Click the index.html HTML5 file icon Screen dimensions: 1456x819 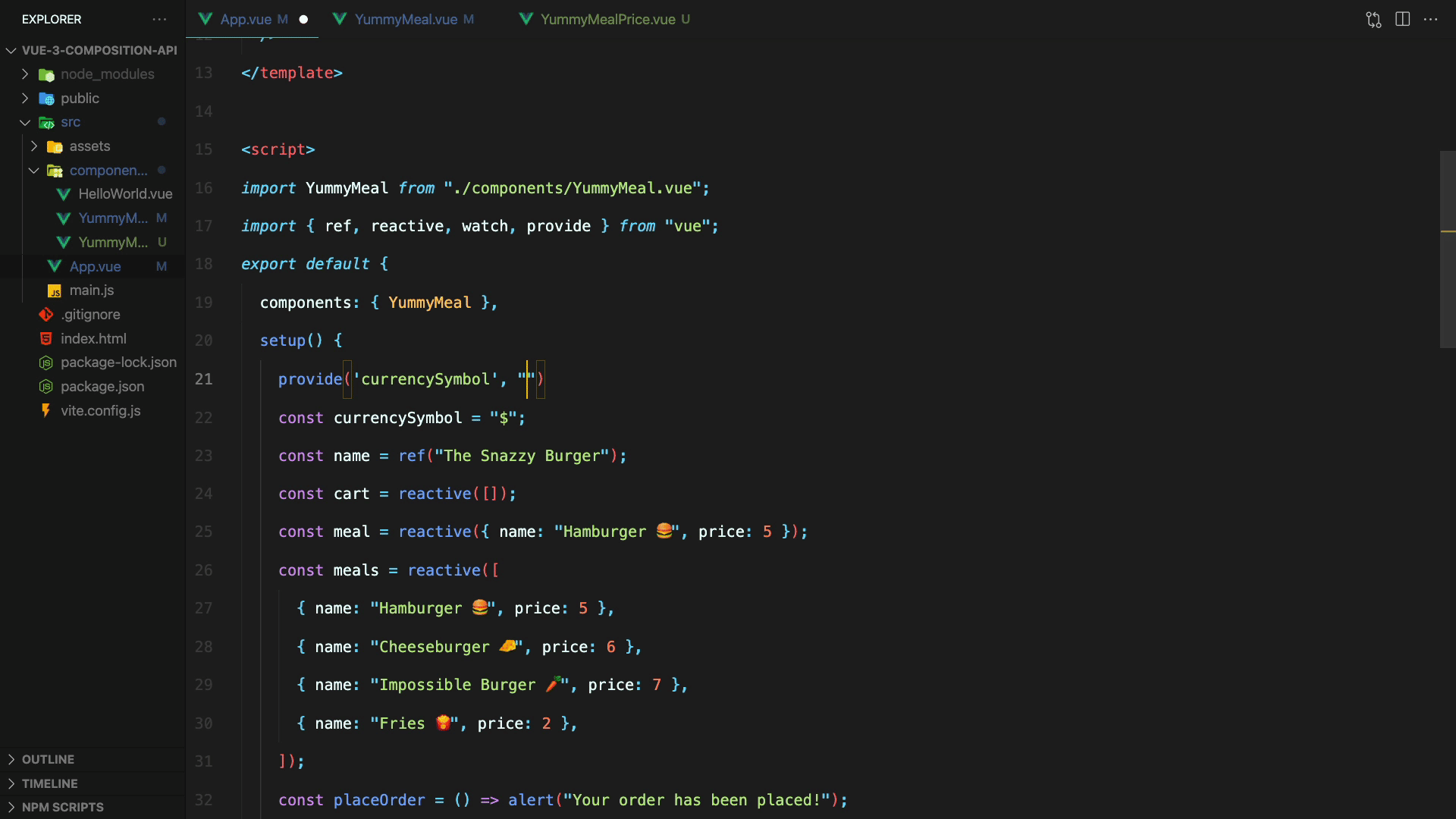click(46, 339)
